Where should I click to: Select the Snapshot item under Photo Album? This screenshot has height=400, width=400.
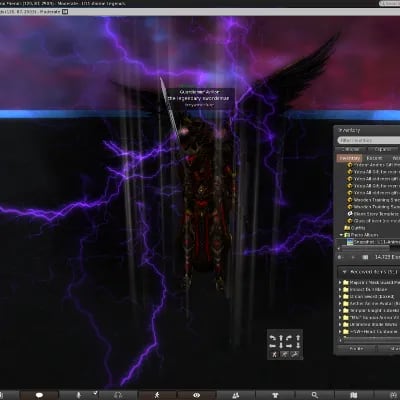point(373,242)
